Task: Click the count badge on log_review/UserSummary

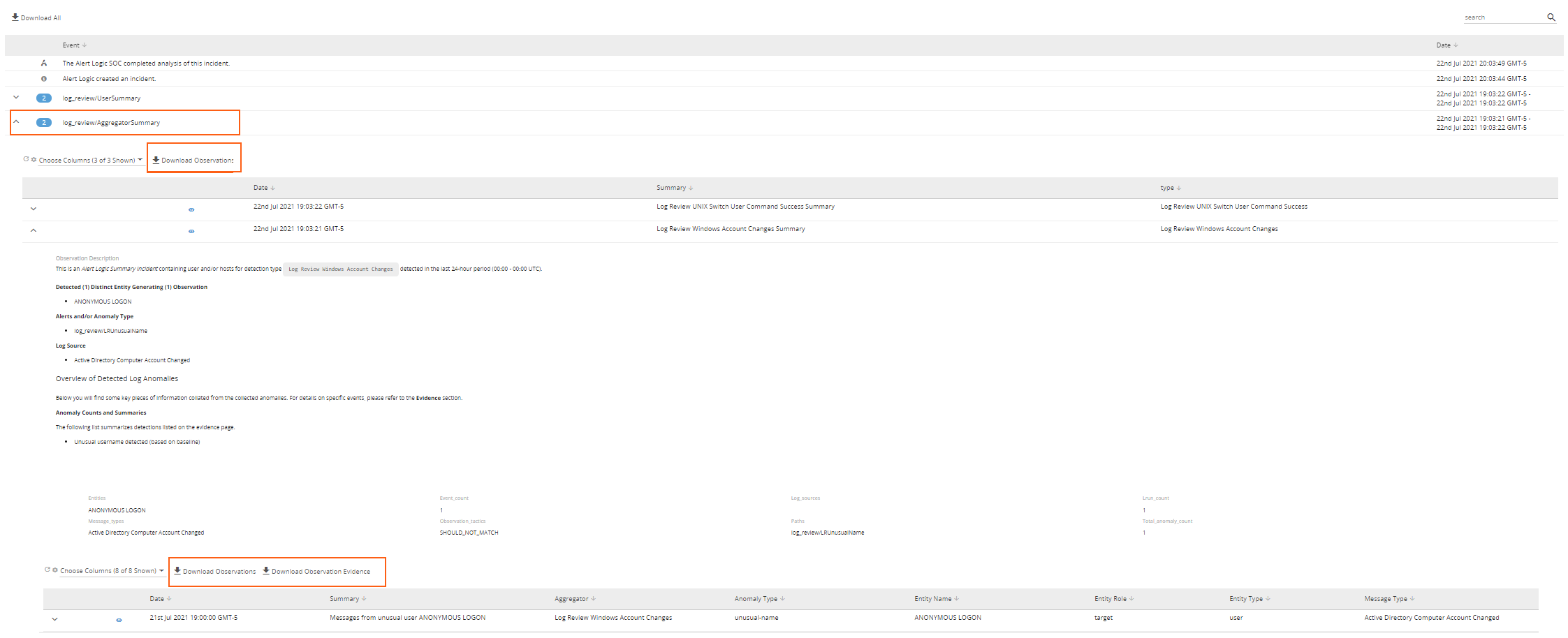Action: pos(44,98)
